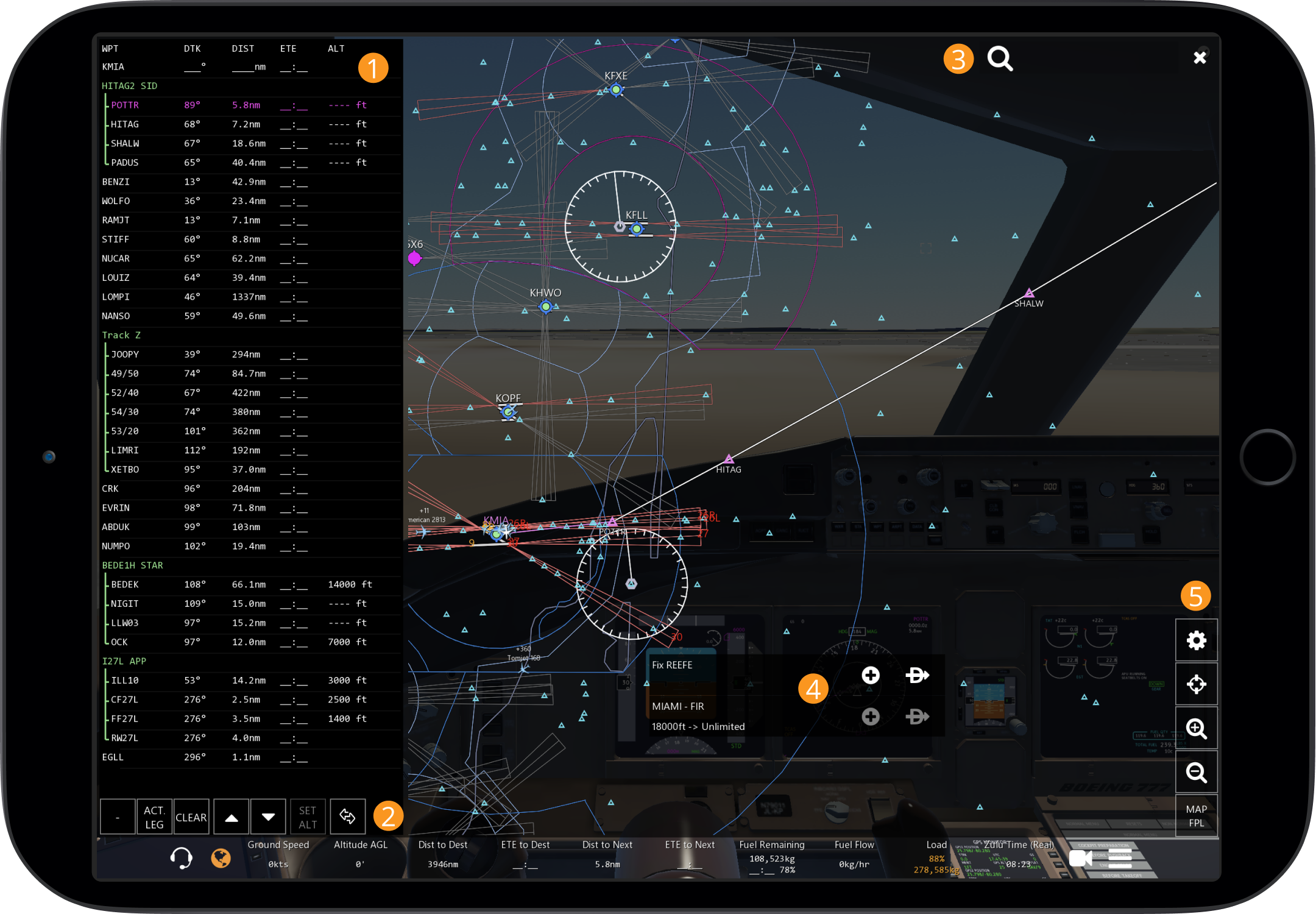Toggle ACT. LEG for the flight plan
Screen dimensions: 1316x914
click(x=154, y=817)
